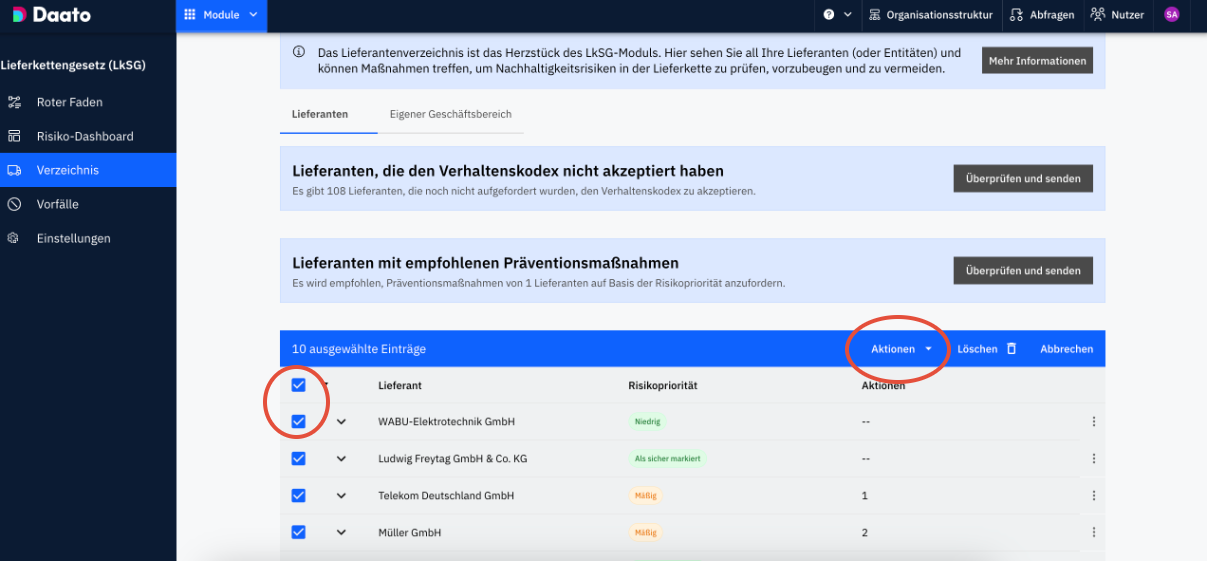Switch to Eigener Geschäftsbereich tab
This screenshot has width=1207, height=561.
point(451,114)
